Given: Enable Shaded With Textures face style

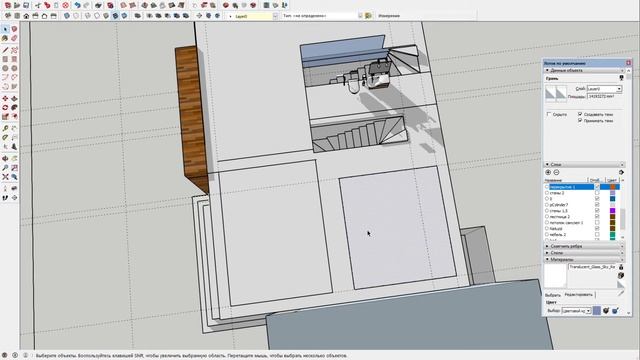Looking at the screenshot, I should pos(115,16).
